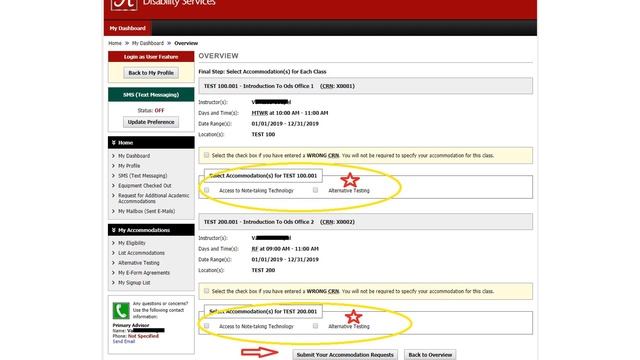Check Access to Note-taking Technology for TEST 200.001
Image resolution: width=640 pixels, height=360 pixels.
207,326
